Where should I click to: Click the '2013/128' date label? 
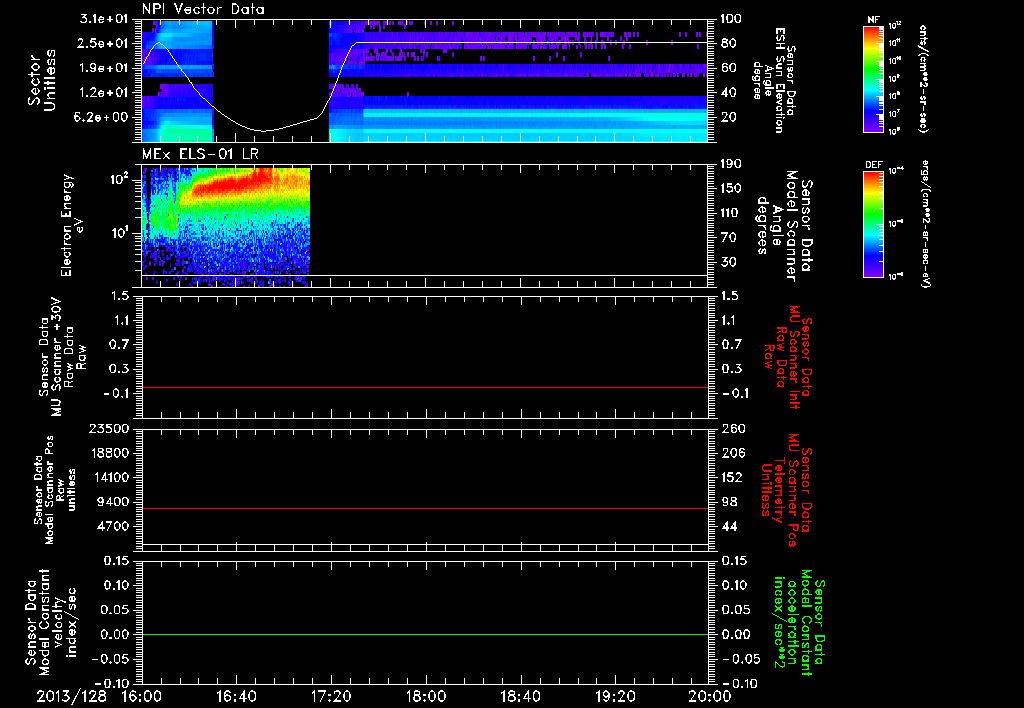pyautogui.click(x=71, y=696)
